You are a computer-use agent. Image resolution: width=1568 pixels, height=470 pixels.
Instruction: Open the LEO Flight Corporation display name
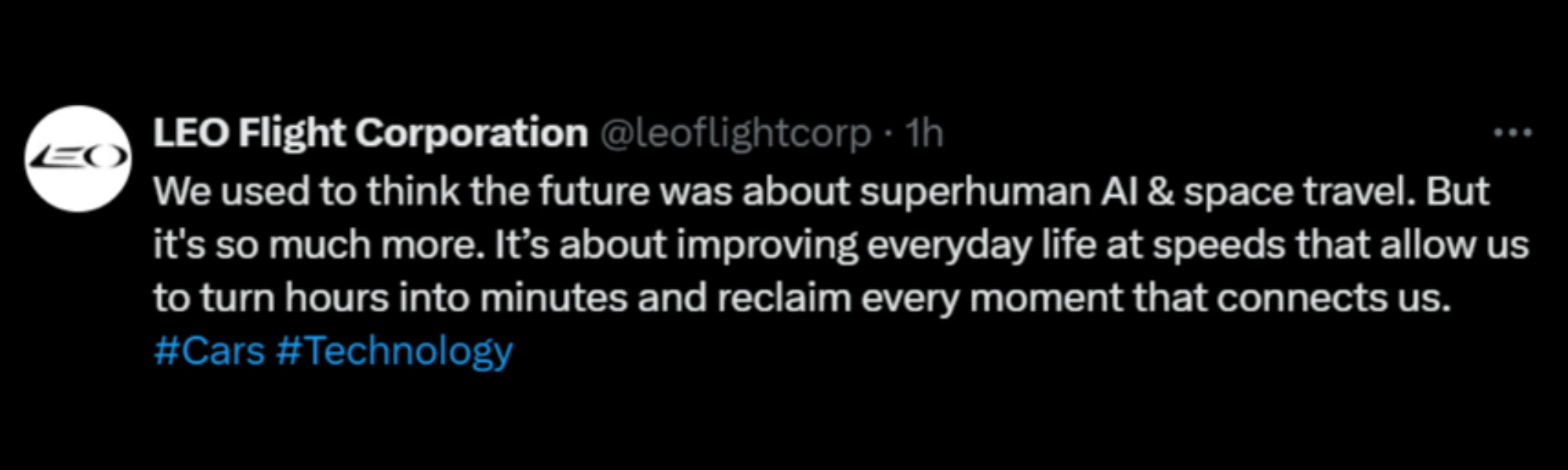(370, 134)
